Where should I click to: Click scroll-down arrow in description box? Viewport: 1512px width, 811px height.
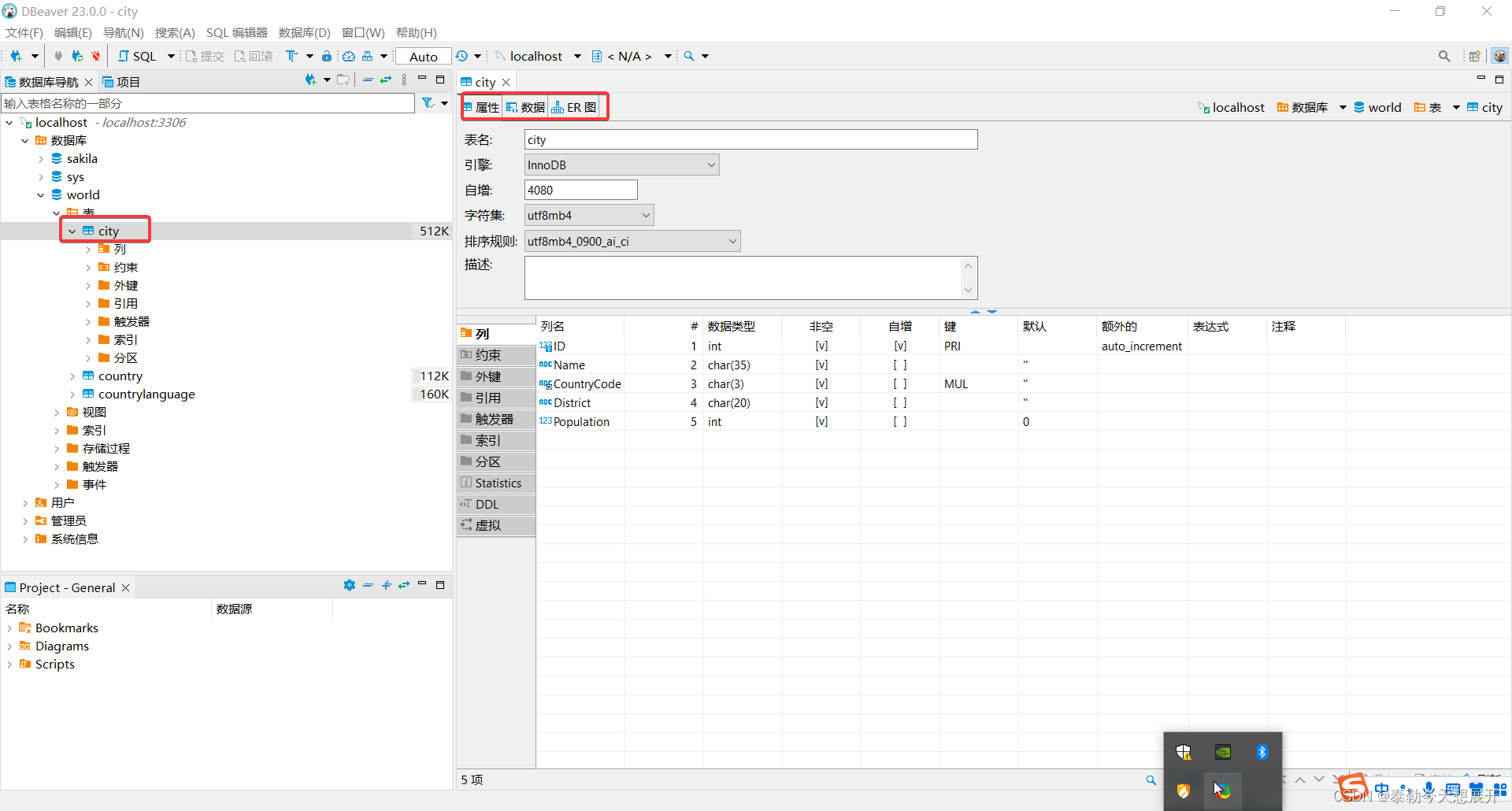(x=969, y=291)
